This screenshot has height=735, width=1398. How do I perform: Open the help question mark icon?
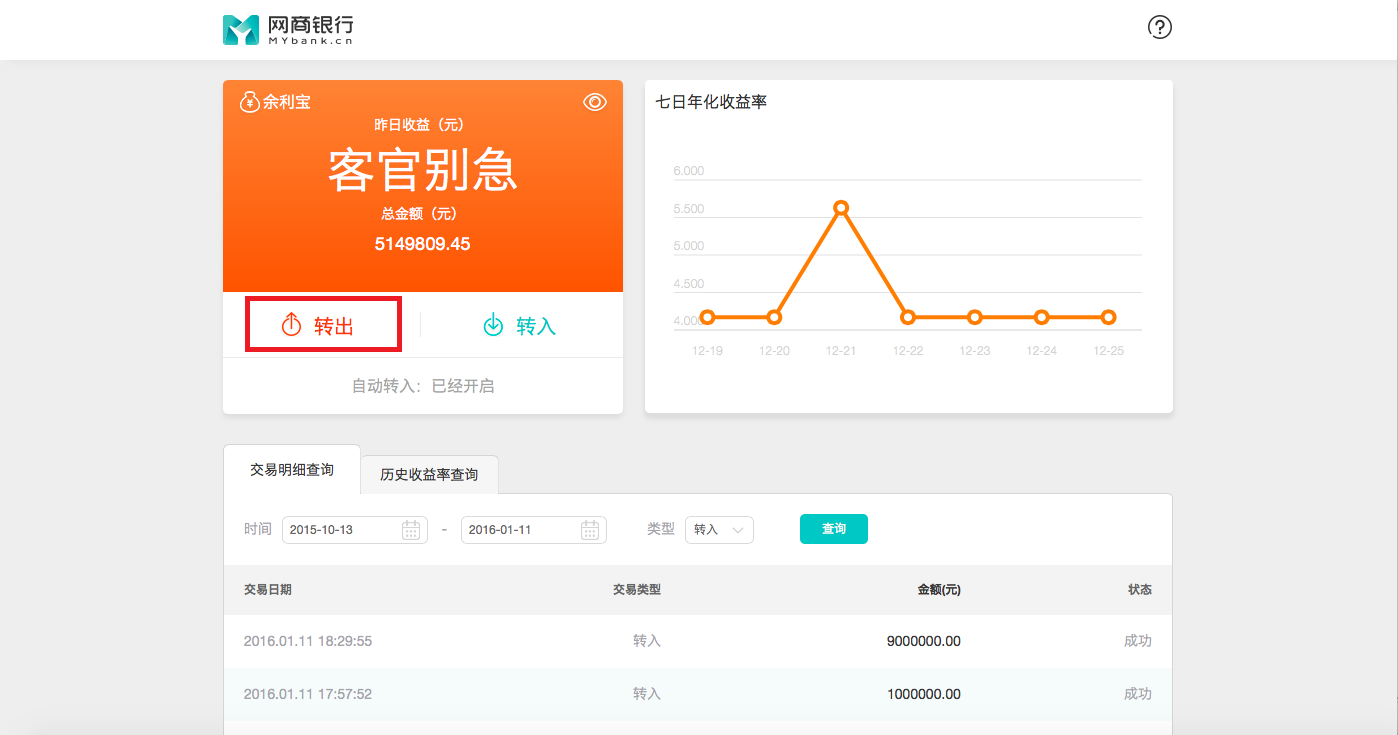click(1159, 27)
